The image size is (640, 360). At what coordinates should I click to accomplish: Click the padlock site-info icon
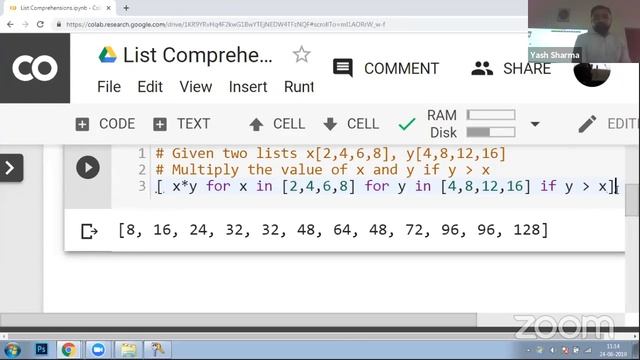59,24
